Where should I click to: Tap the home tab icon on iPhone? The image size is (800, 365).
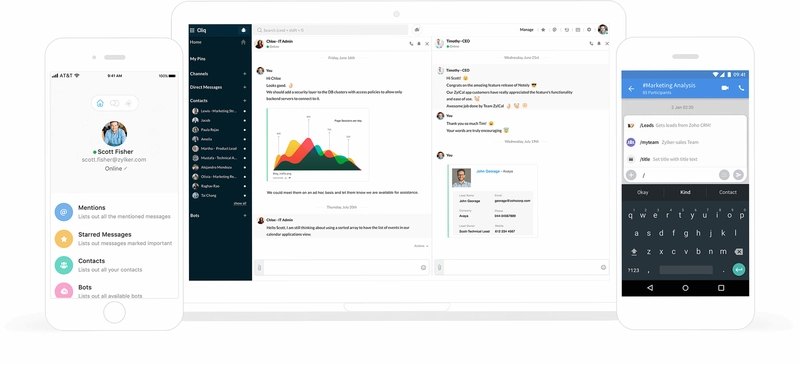(100, 103)
